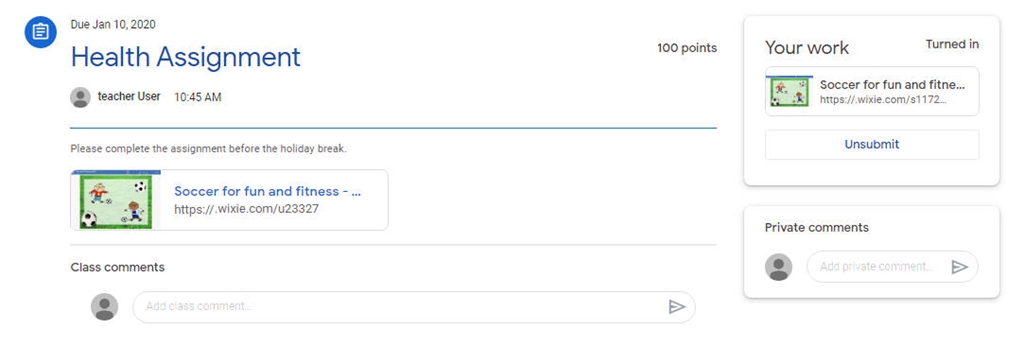Click the avatar beside the private comment box
The height and width of the screenshot is (363, 1024).
[778, 267]
